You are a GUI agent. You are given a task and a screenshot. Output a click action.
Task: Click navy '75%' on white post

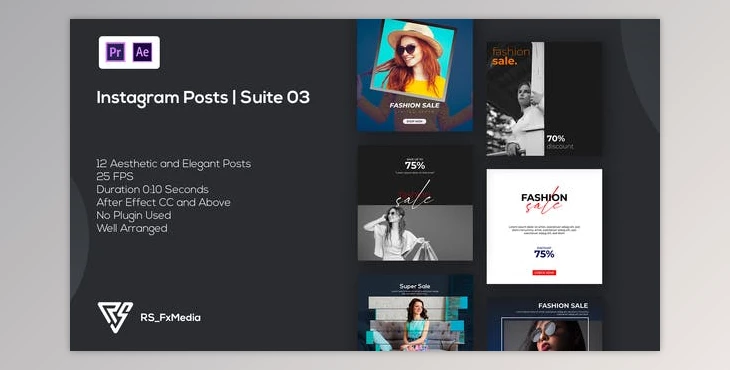click(544, 254)
